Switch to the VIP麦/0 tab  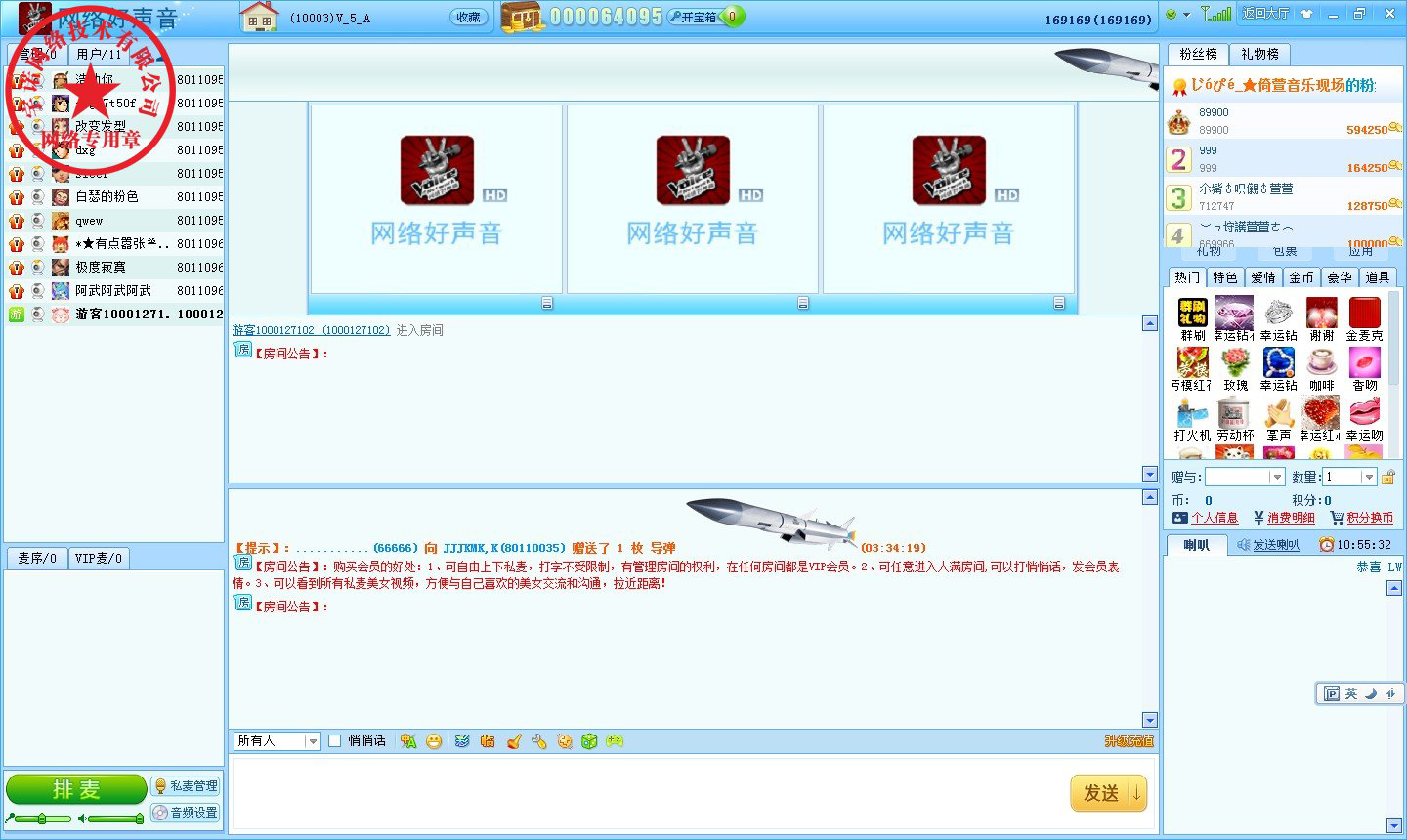(99, 559)
